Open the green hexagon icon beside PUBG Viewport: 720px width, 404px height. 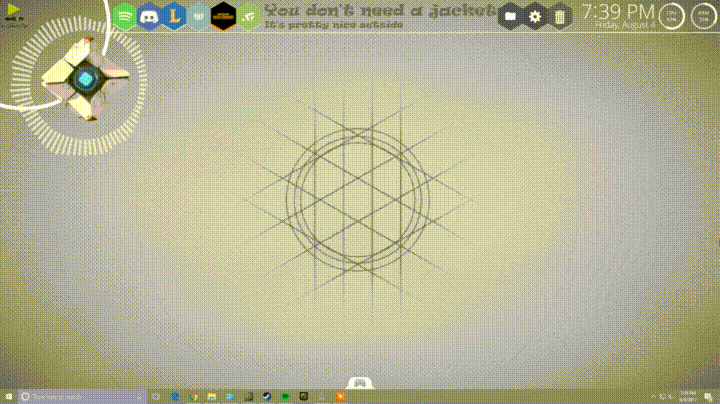coord(248,16)
